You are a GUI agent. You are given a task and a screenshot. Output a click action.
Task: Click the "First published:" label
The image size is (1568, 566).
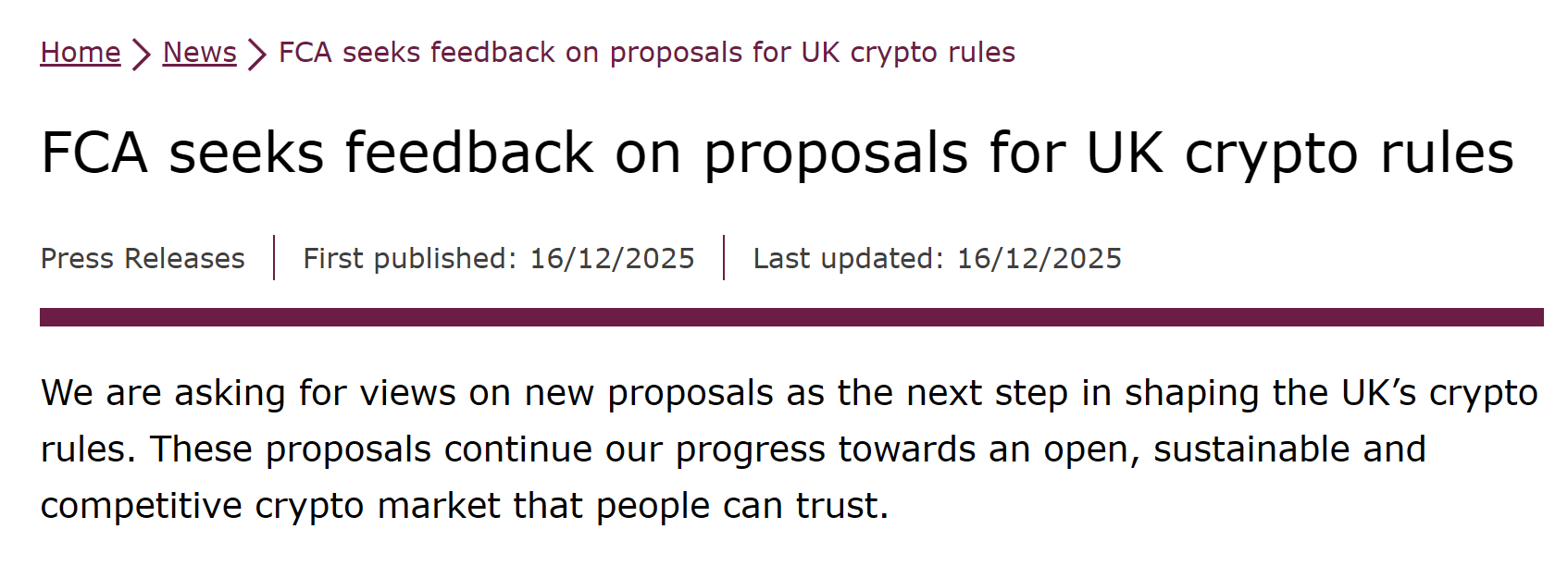pyautogui.click(x=409, y=258)
